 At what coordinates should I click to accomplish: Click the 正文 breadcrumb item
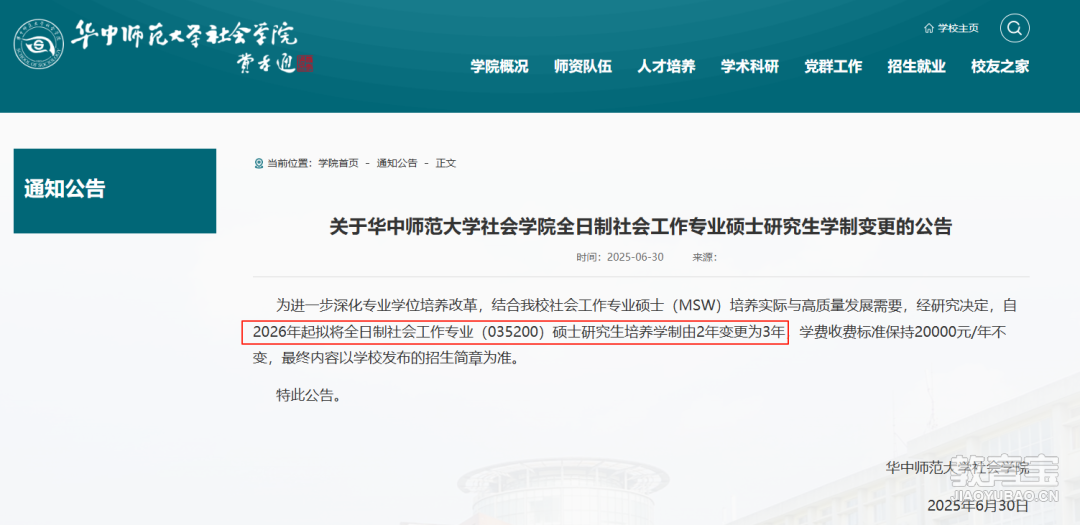[x=446, y=163]
